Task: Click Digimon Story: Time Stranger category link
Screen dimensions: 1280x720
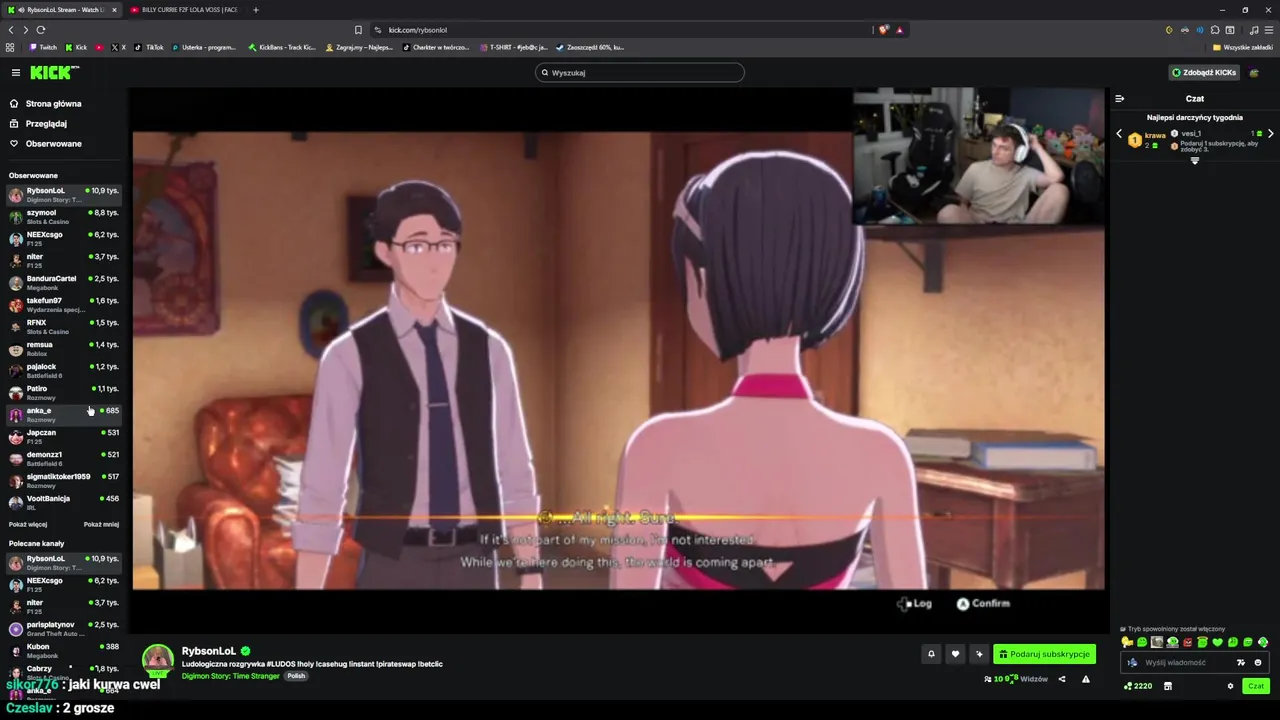Action: 231,676
